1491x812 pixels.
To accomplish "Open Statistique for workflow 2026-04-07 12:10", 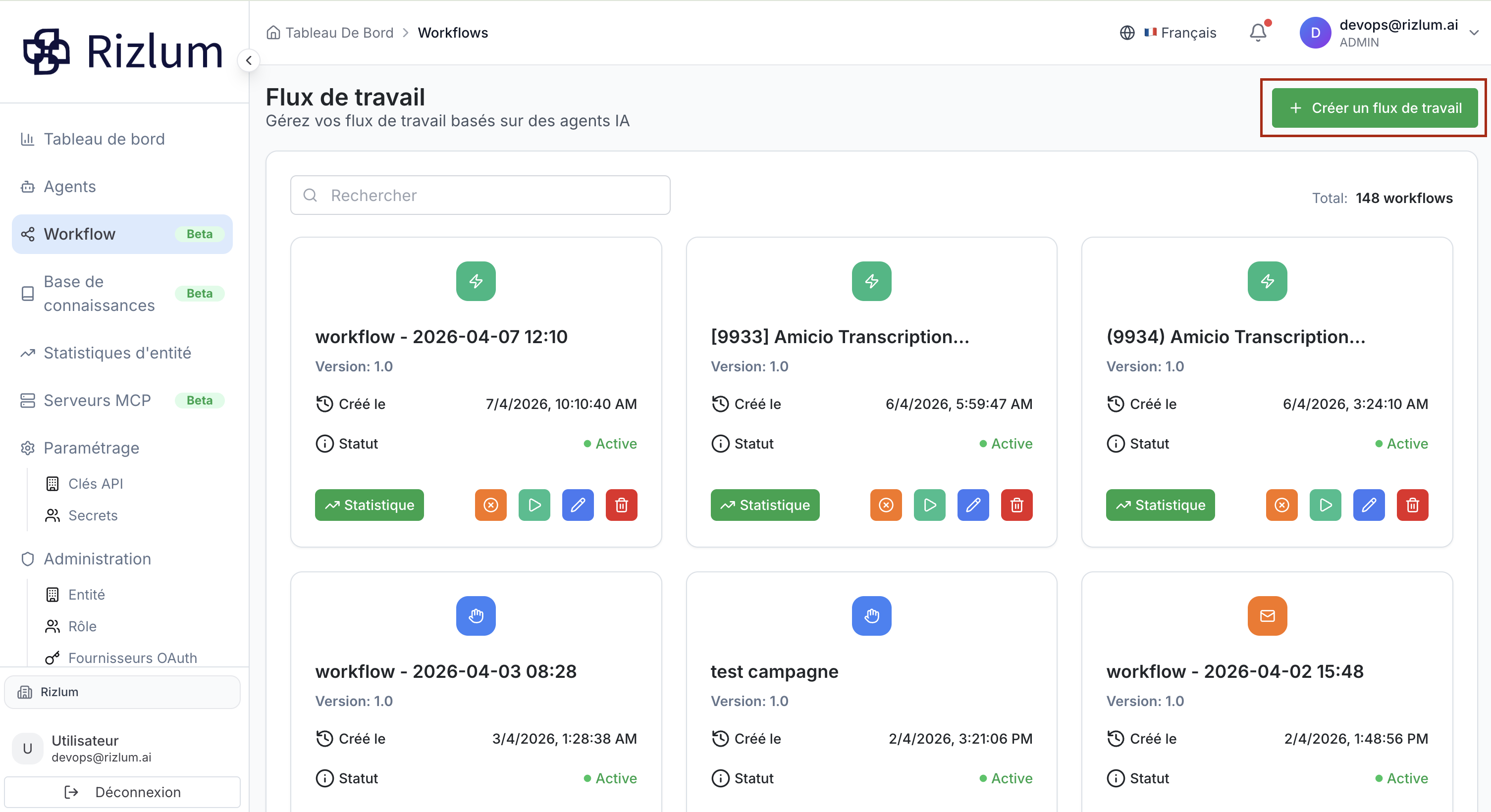I will (369, 505).
